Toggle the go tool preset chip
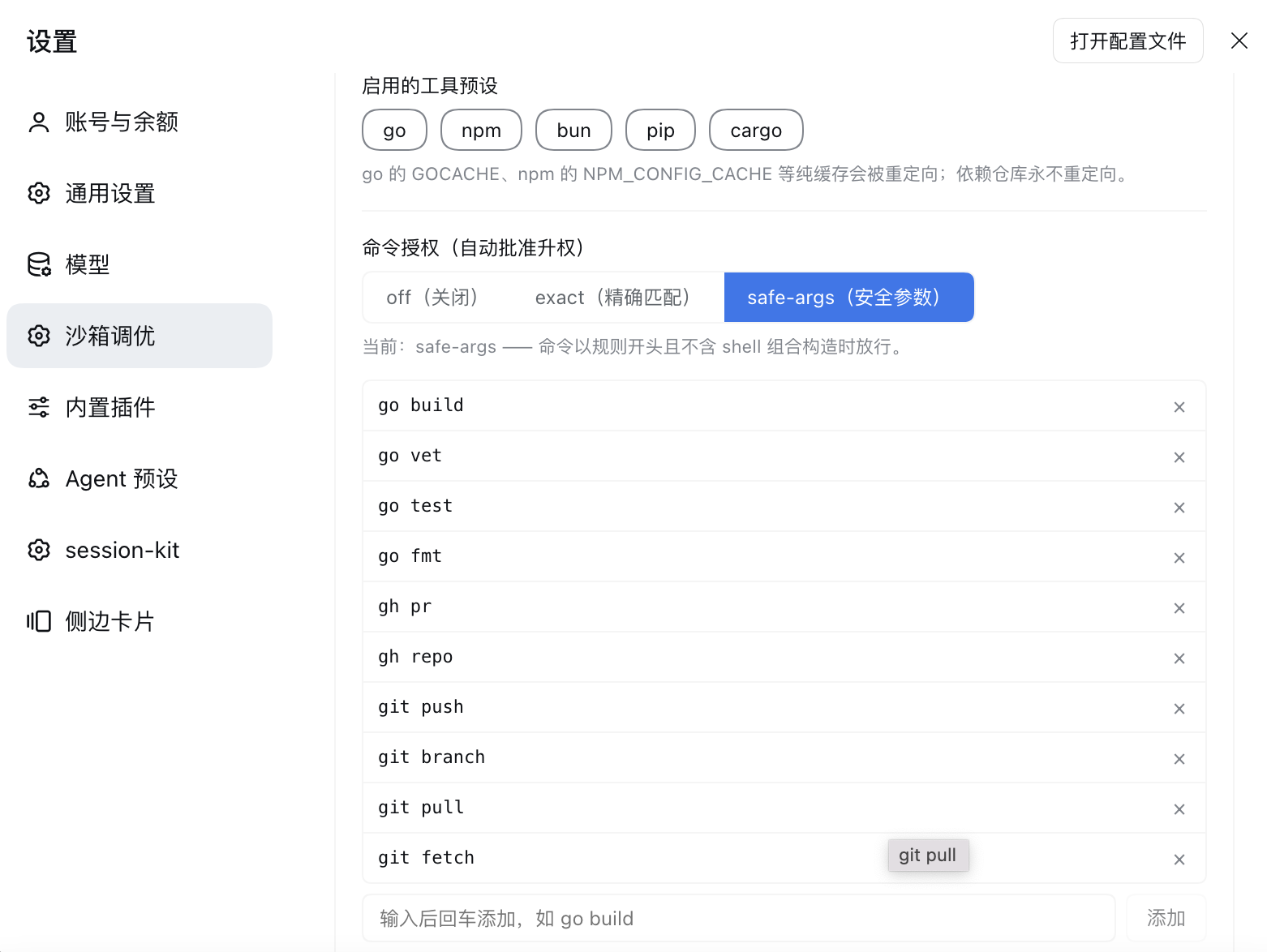Viewport: 1267px width, 952px height. point(394,130)
